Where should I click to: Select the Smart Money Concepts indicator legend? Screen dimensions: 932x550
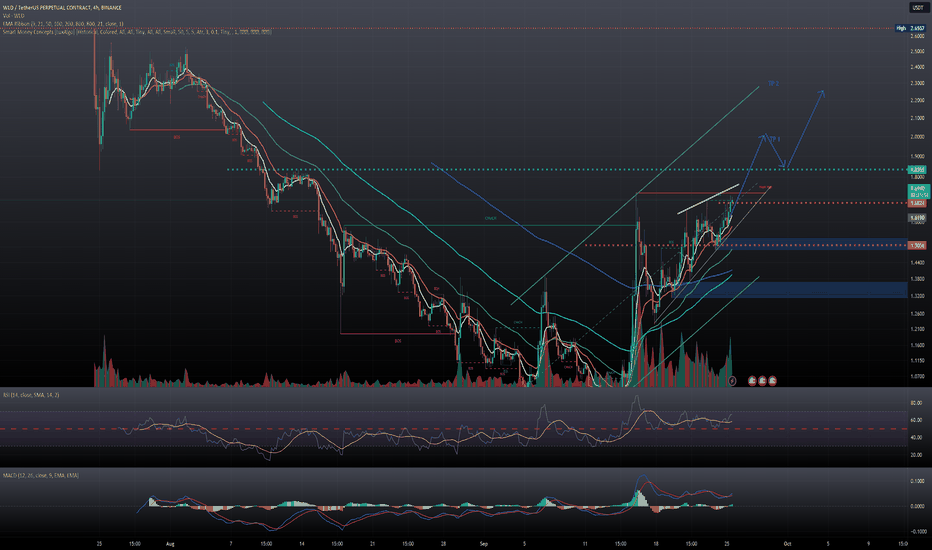click(137, 32)
